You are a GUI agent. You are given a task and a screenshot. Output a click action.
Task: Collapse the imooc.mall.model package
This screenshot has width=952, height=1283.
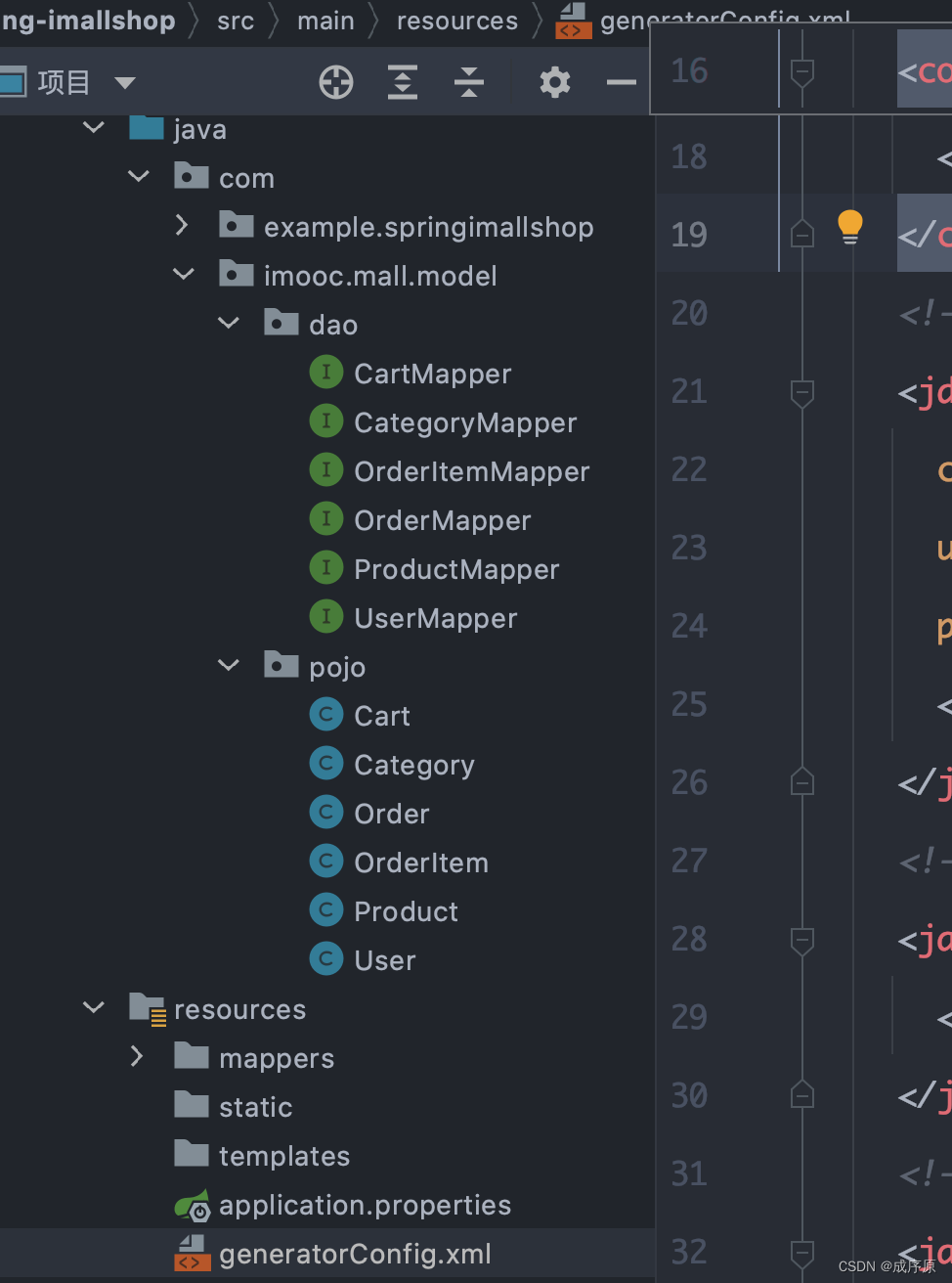click(x=183, y=274)
